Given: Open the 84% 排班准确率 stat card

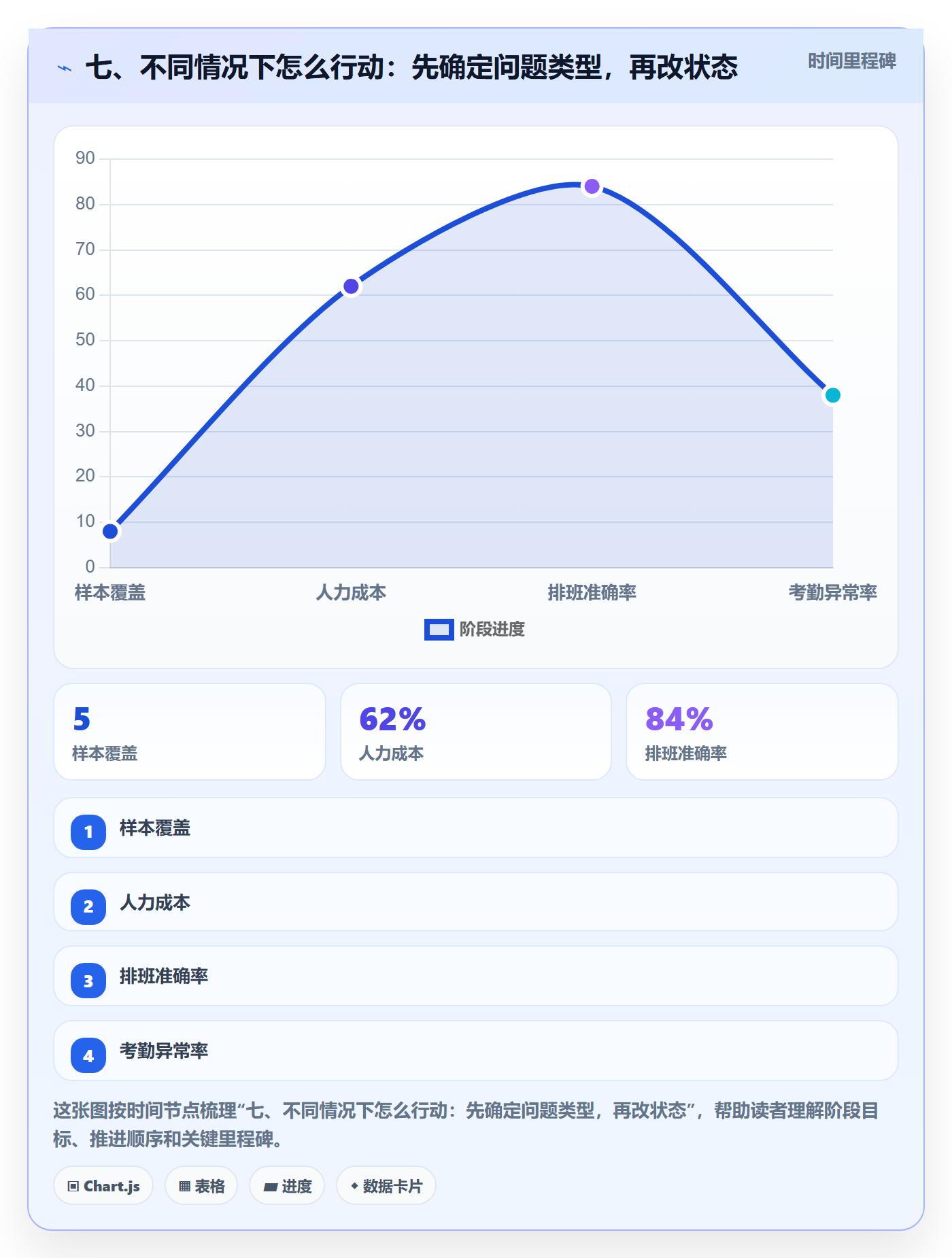Looking at the screenshot, I should pyautogui.click(x=762, y=732).
